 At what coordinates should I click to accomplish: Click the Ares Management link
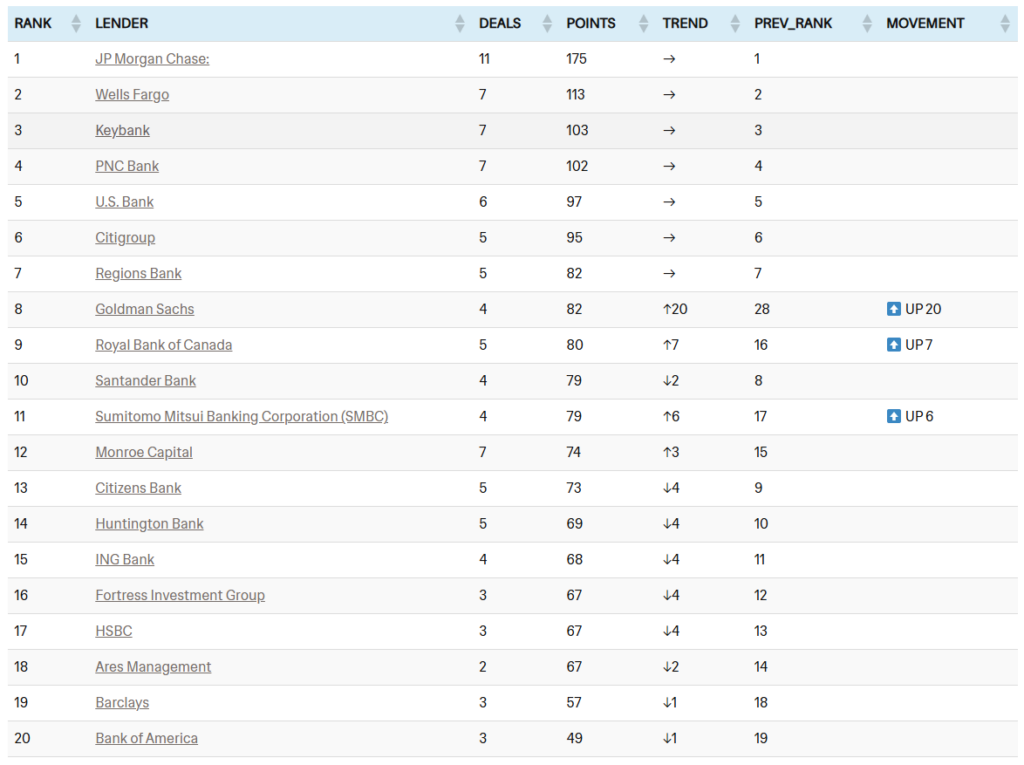153,667
